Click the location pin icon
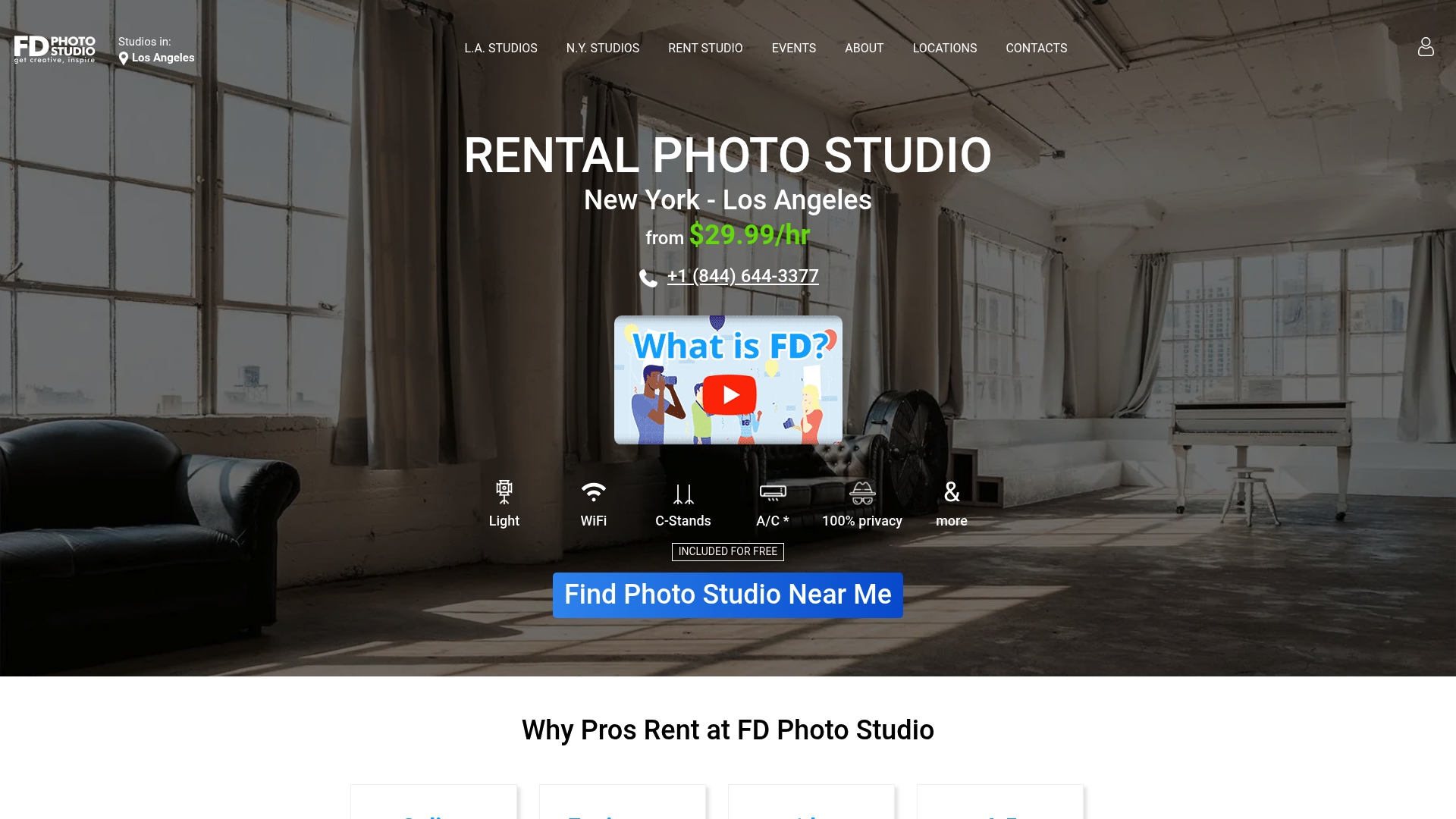 pyautogui.click(x=124, y=58)
